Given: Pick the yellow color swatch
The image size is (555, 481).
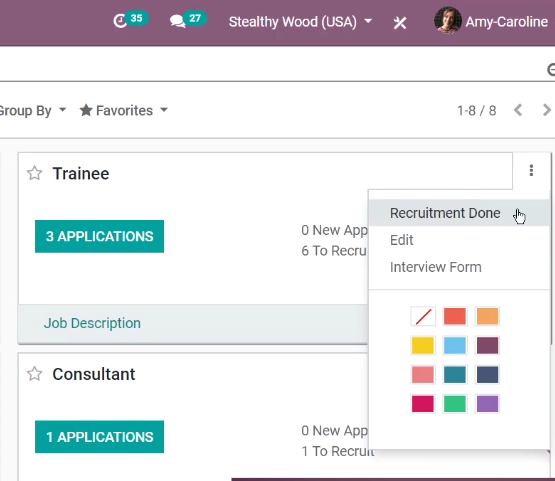Looking at the screenshot, I should click(x=423, y=345).
